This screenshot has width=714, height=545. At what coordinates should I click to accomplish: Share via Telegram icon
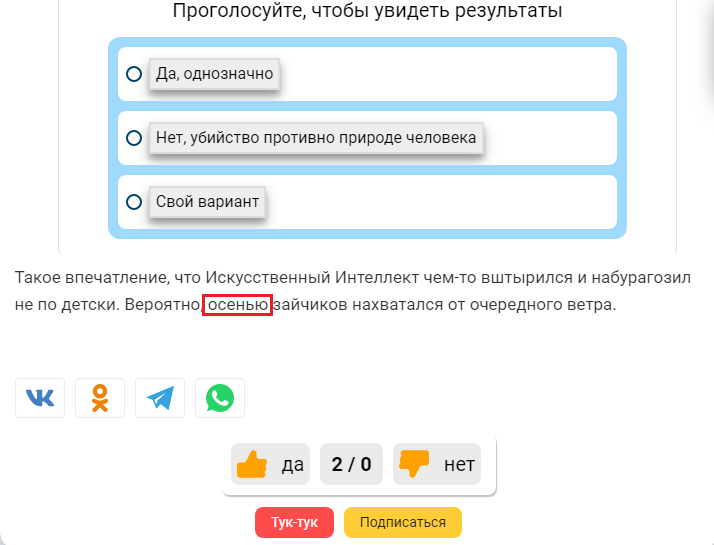coord(160,398)
